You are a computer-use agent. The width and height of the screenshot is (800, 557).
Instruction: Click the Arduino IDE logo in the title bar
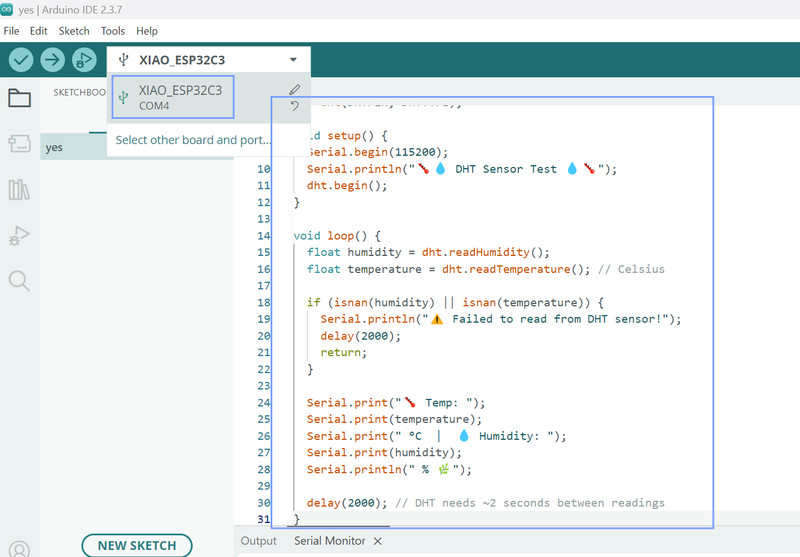pos(7,9)
